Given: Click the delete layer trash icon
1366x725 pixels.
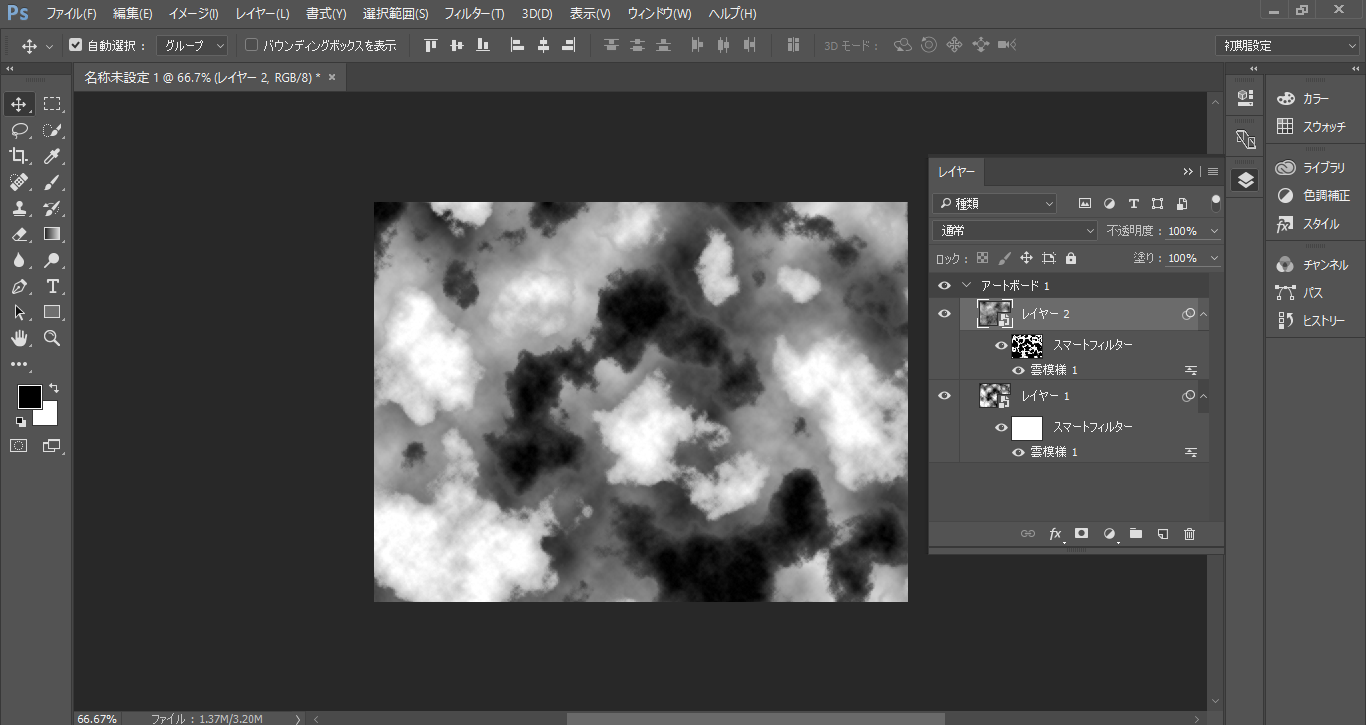Looking at the screenshot, I should pos(1189,534).
